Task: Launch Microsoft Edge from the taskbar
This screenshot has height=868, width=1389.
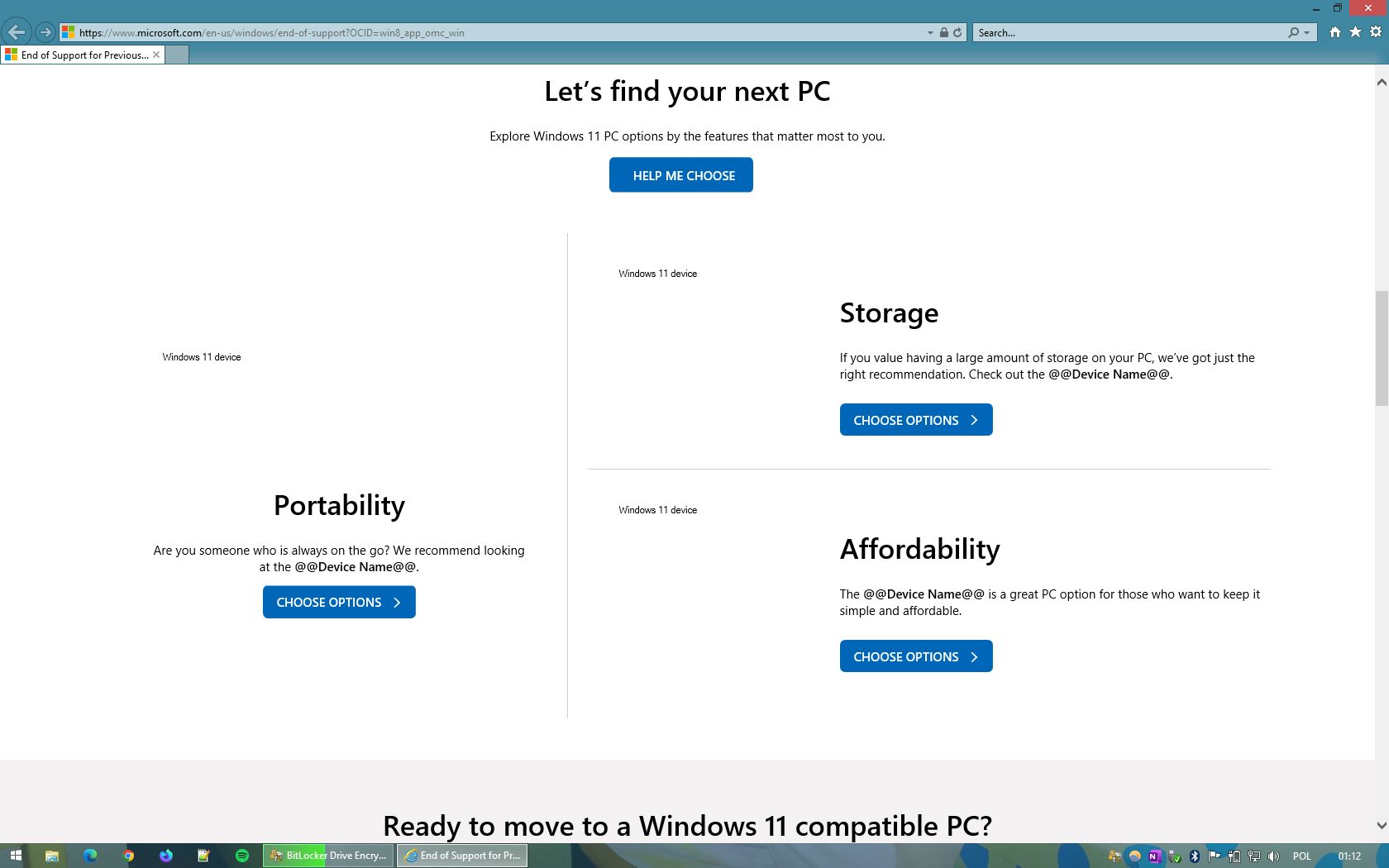Action: click(x=89, y=856)
